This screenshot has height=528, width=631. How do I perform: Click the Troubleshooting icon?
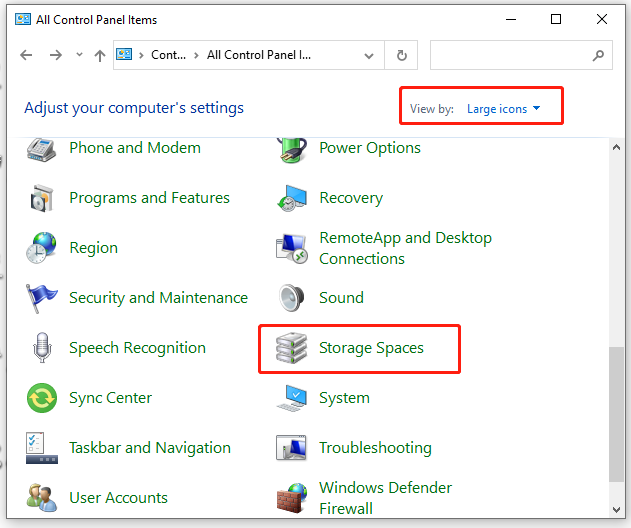coord(291,448)
